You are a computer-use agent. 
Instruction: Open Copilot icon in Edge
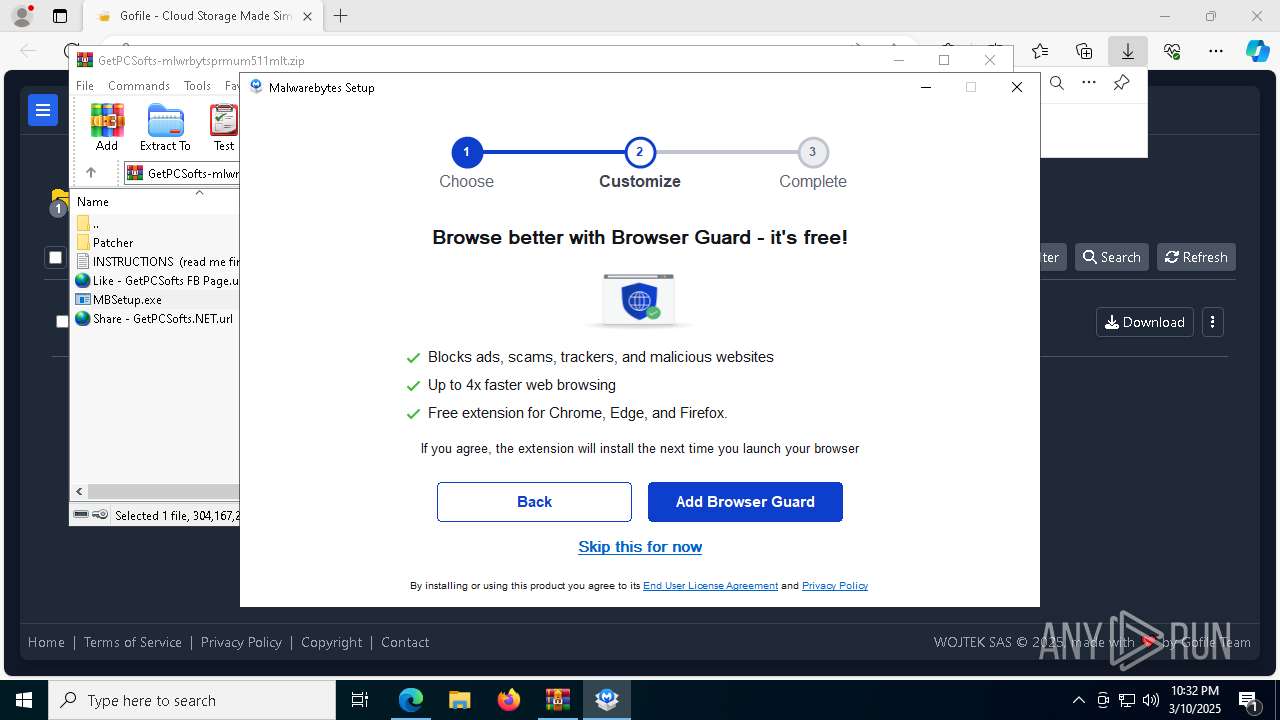[1257, 51]
